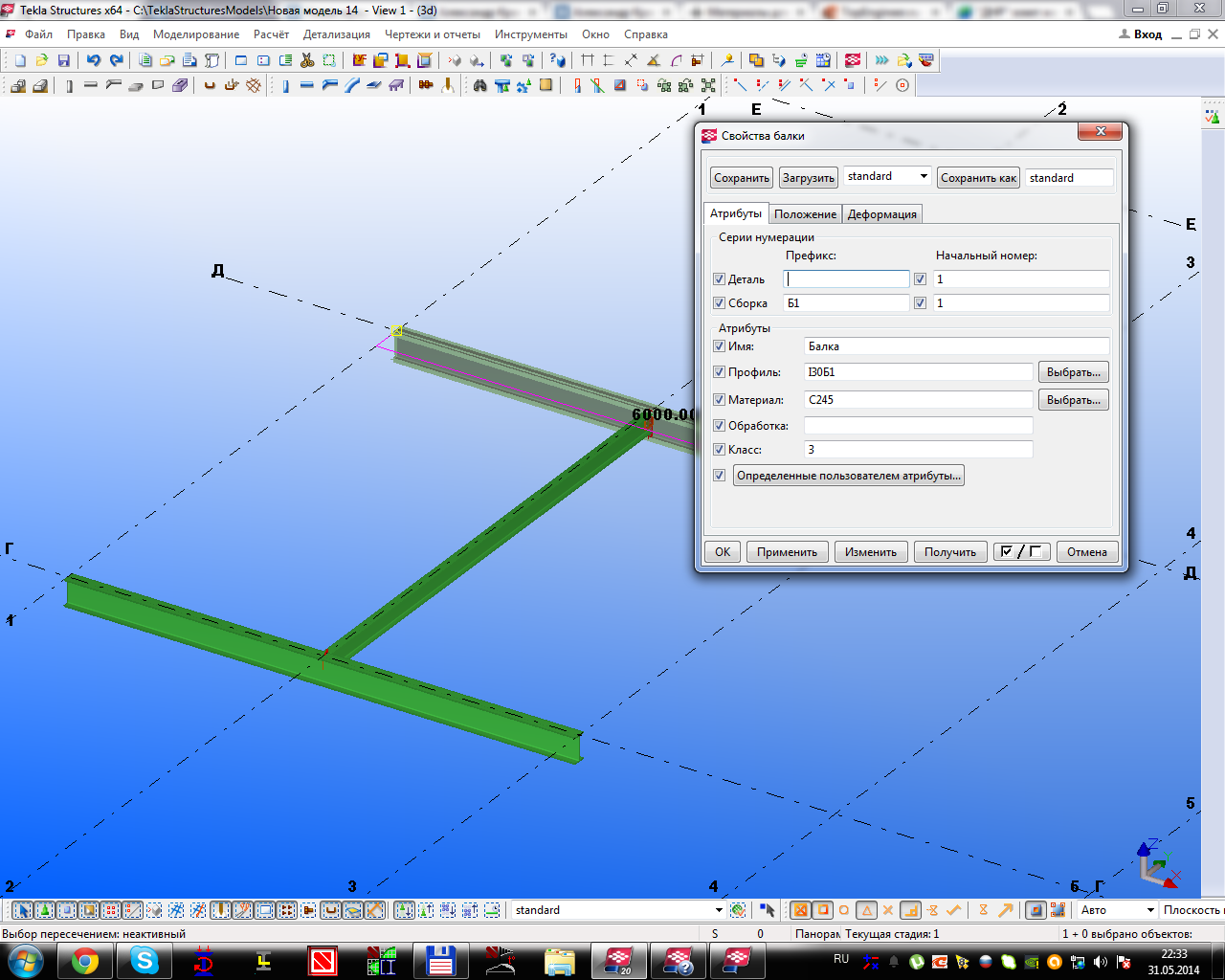The width and height of the screenshot is (1225, 980).
Task: Click the Save model floppy disk icon
Action: pos(64,60)
